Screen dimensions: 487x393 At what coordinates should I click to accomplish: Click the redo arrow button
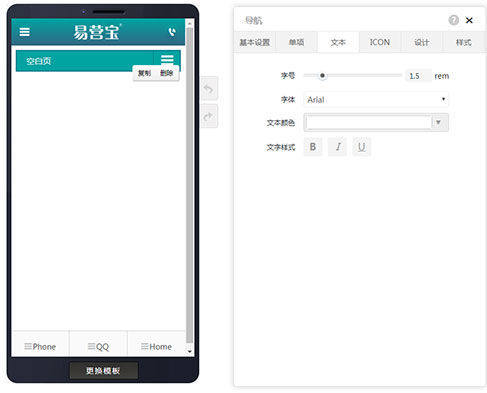coord(209,116)
